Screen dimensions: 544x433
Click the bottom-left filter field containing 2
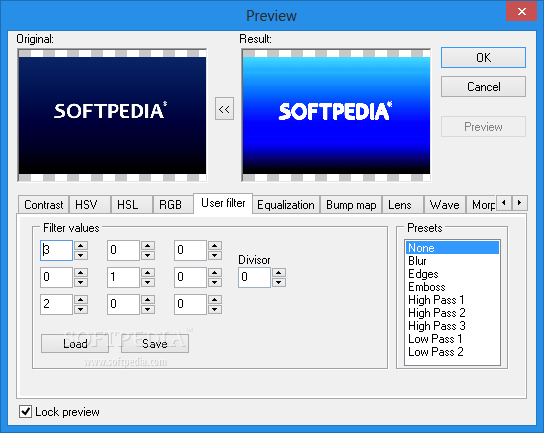(x=56, y=304)
